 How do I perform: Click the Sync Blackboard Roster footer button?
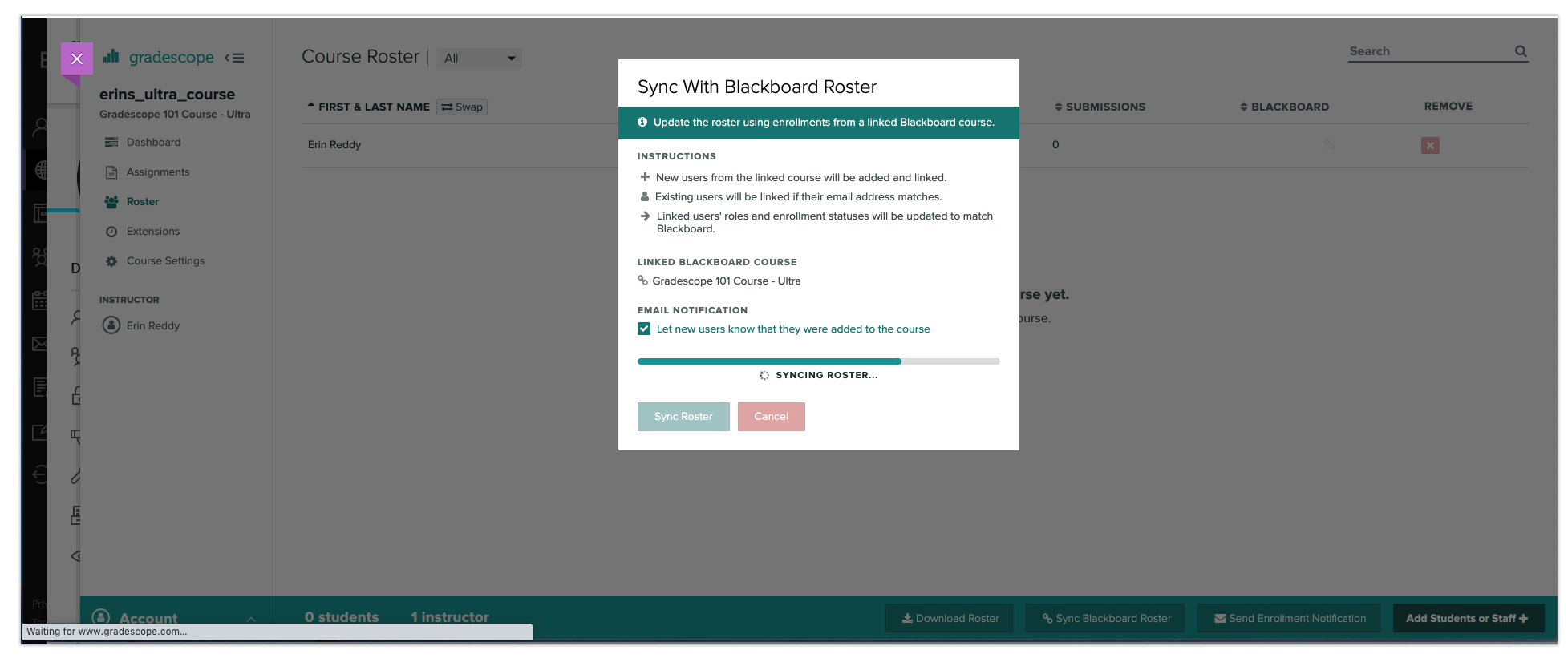(x=1105, y=618)
